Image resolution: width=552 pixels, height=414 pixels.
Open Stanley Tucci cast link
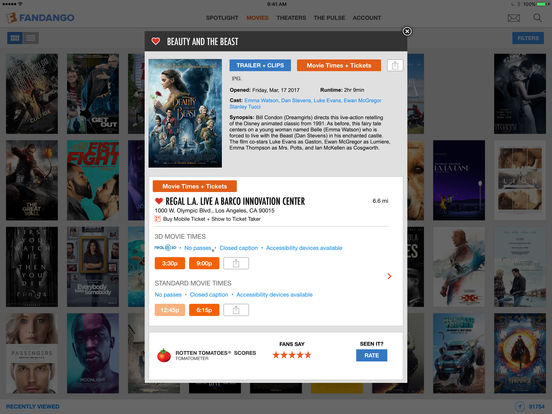(x=245, y=107)
